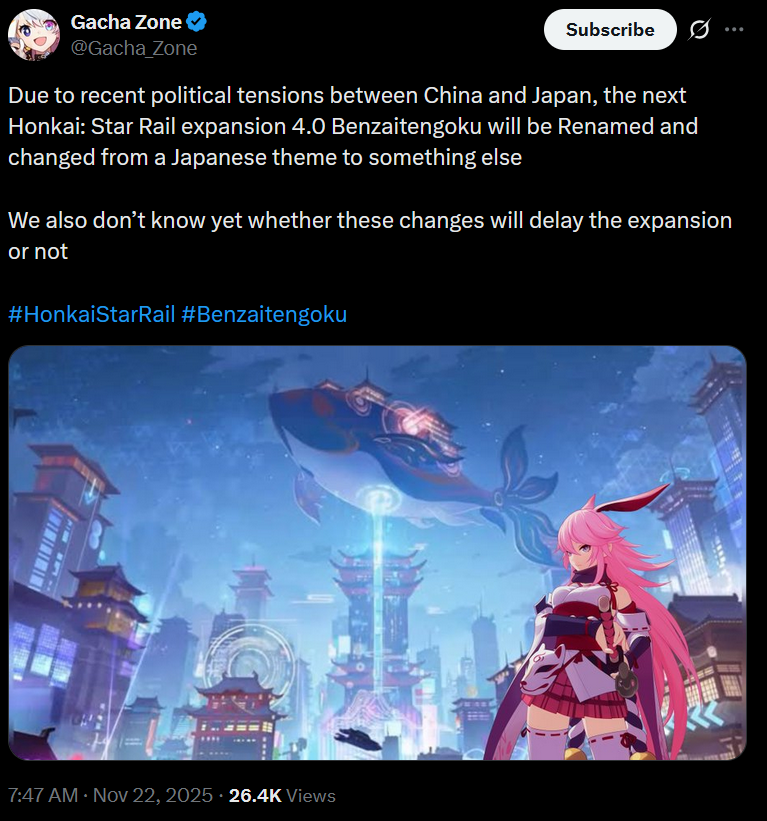
Task: Open the three-dot more options menu
Action: coord(733,29)
